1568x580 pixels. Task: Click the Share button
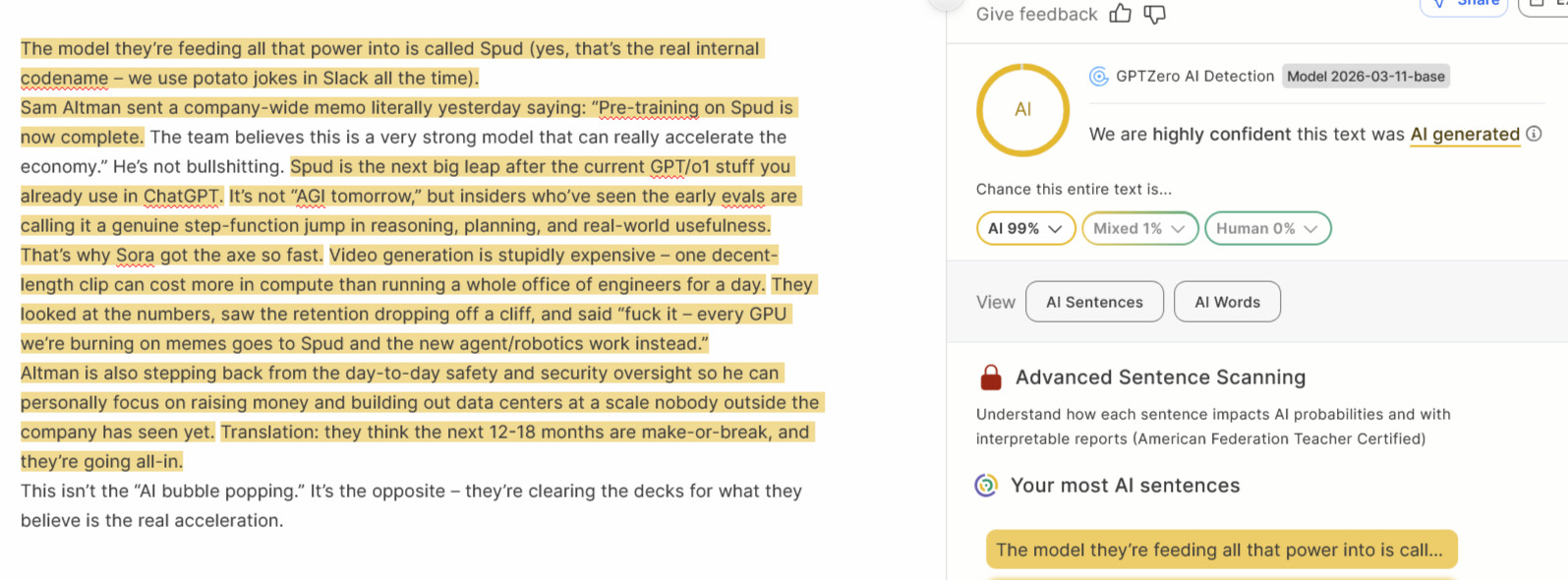[x=1464, y=6]
